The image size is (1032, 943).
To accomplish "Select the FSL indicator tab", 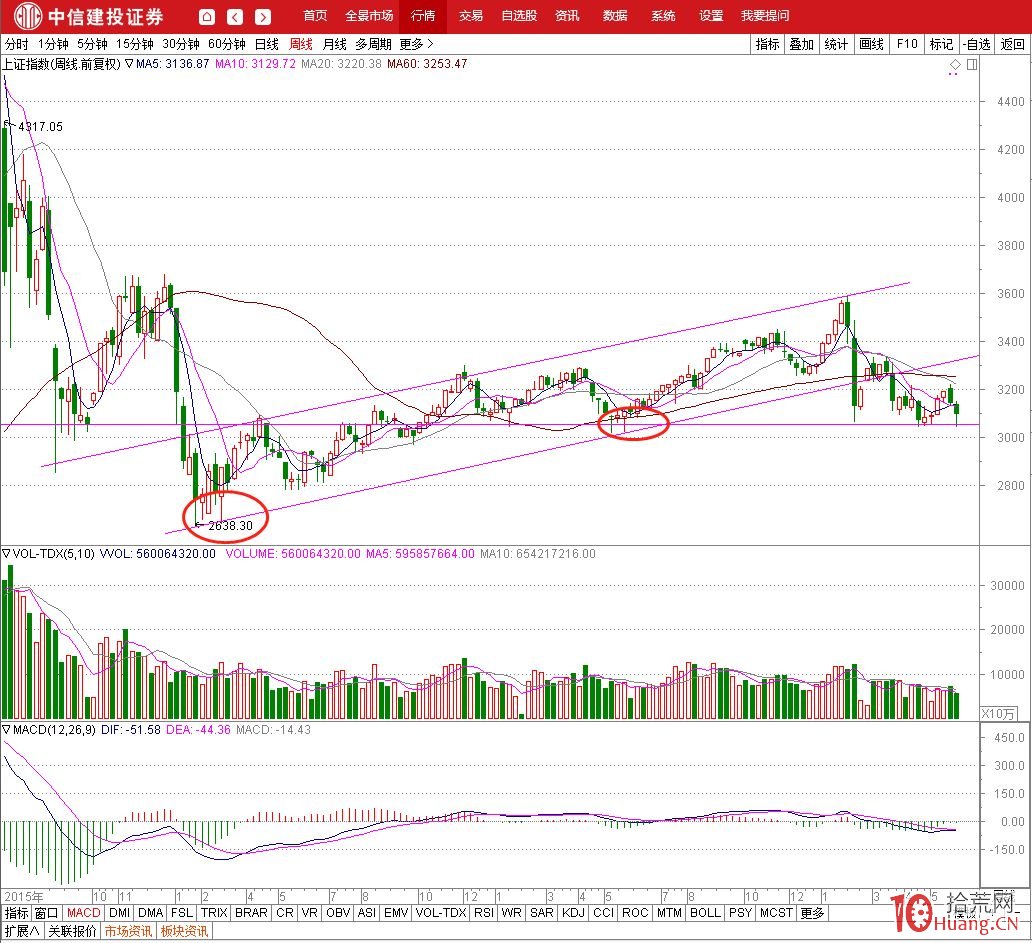I will point(182,913).
